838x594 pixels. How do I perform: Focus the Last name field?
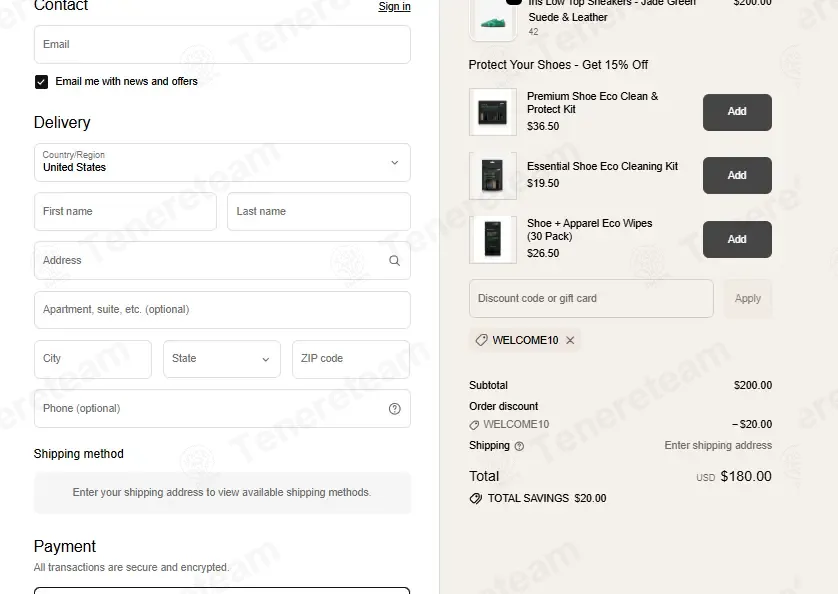319,212
